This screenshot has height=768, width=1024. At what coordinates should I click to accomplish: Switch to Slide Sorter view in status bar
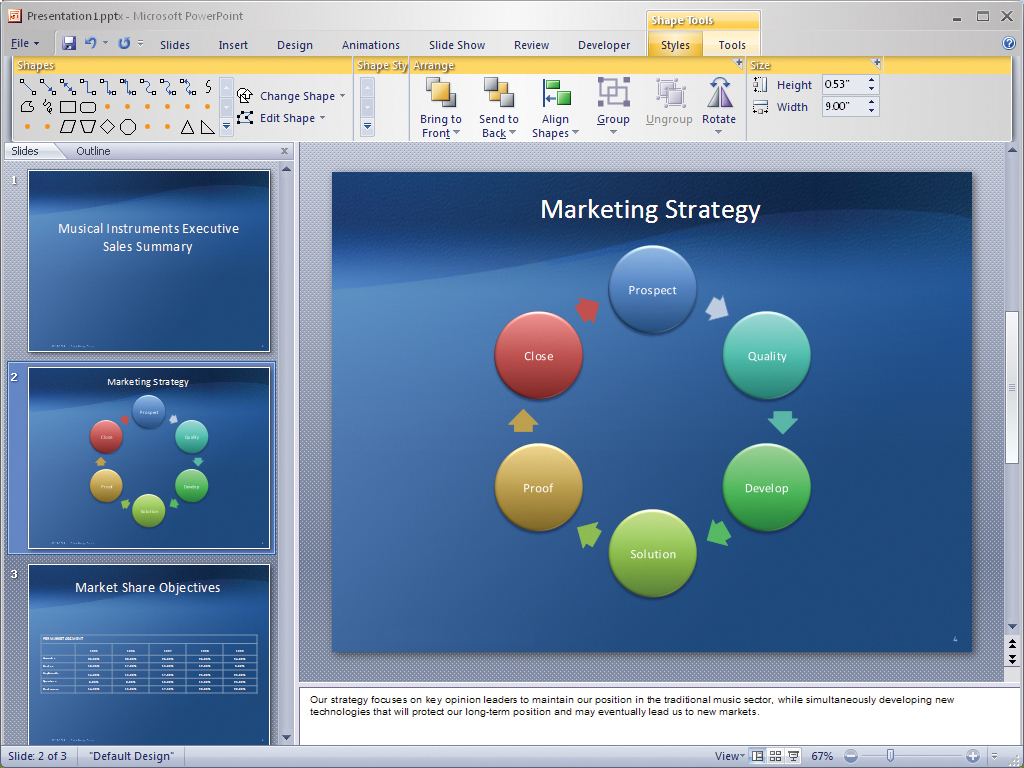pos(776,756)
